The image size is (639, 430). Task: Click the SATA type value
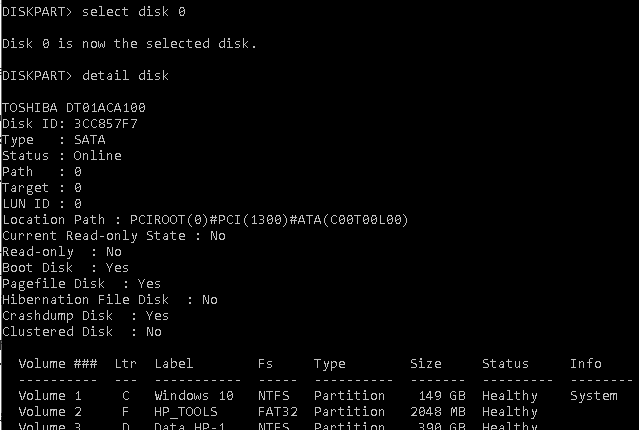click(90, 139)
